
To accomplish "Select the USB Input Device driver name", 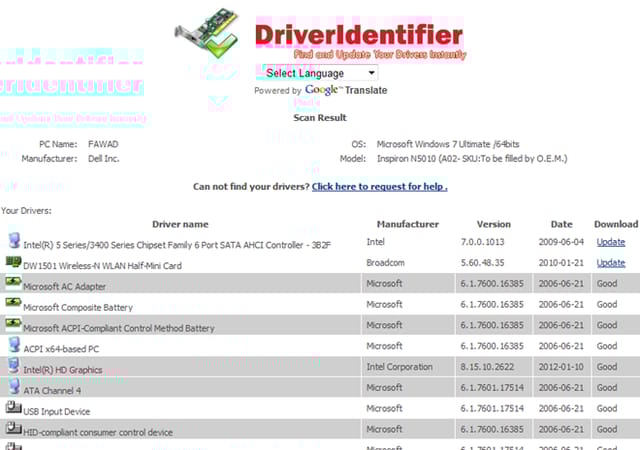I will (57, 412).
